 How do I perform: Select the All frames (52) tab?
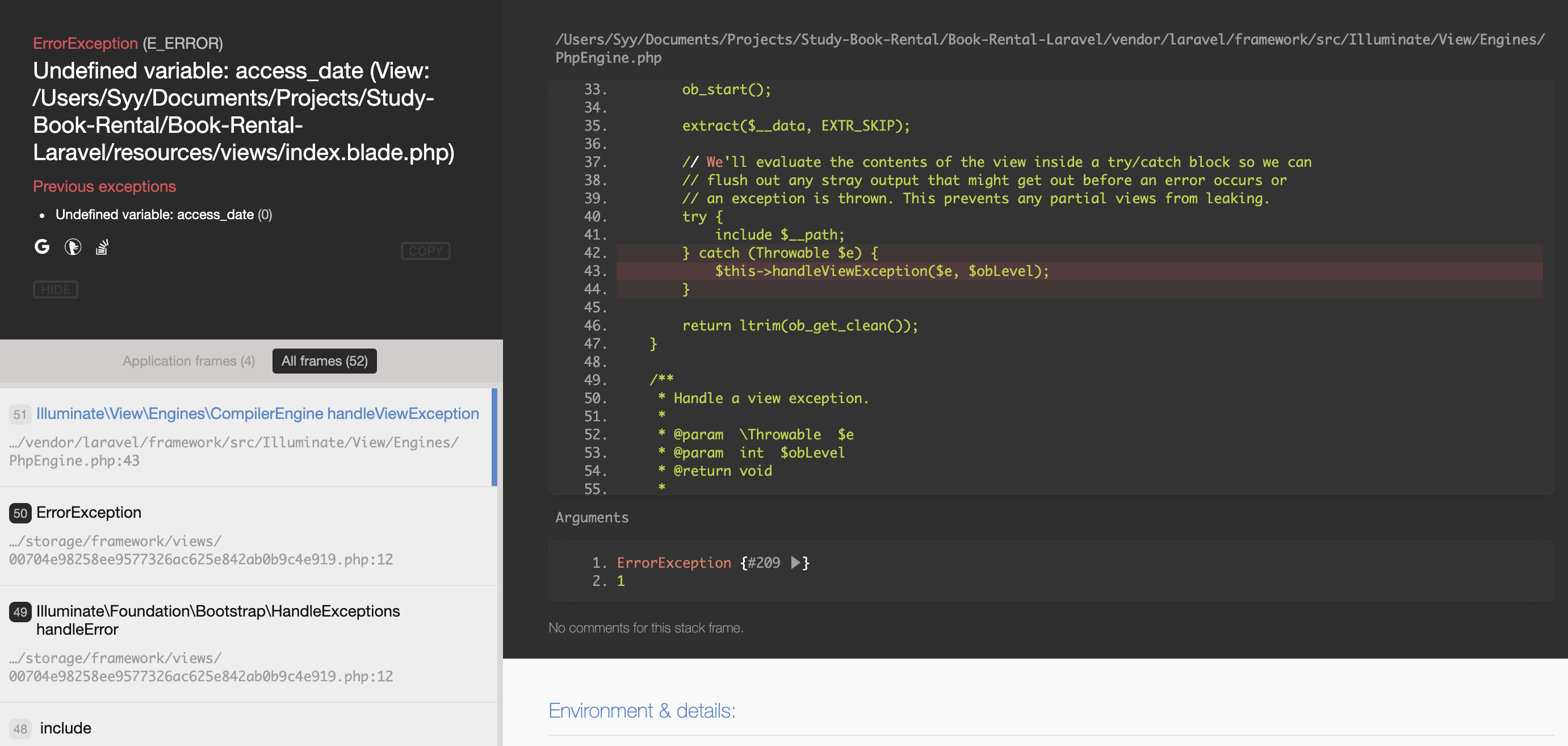[324, 361]
